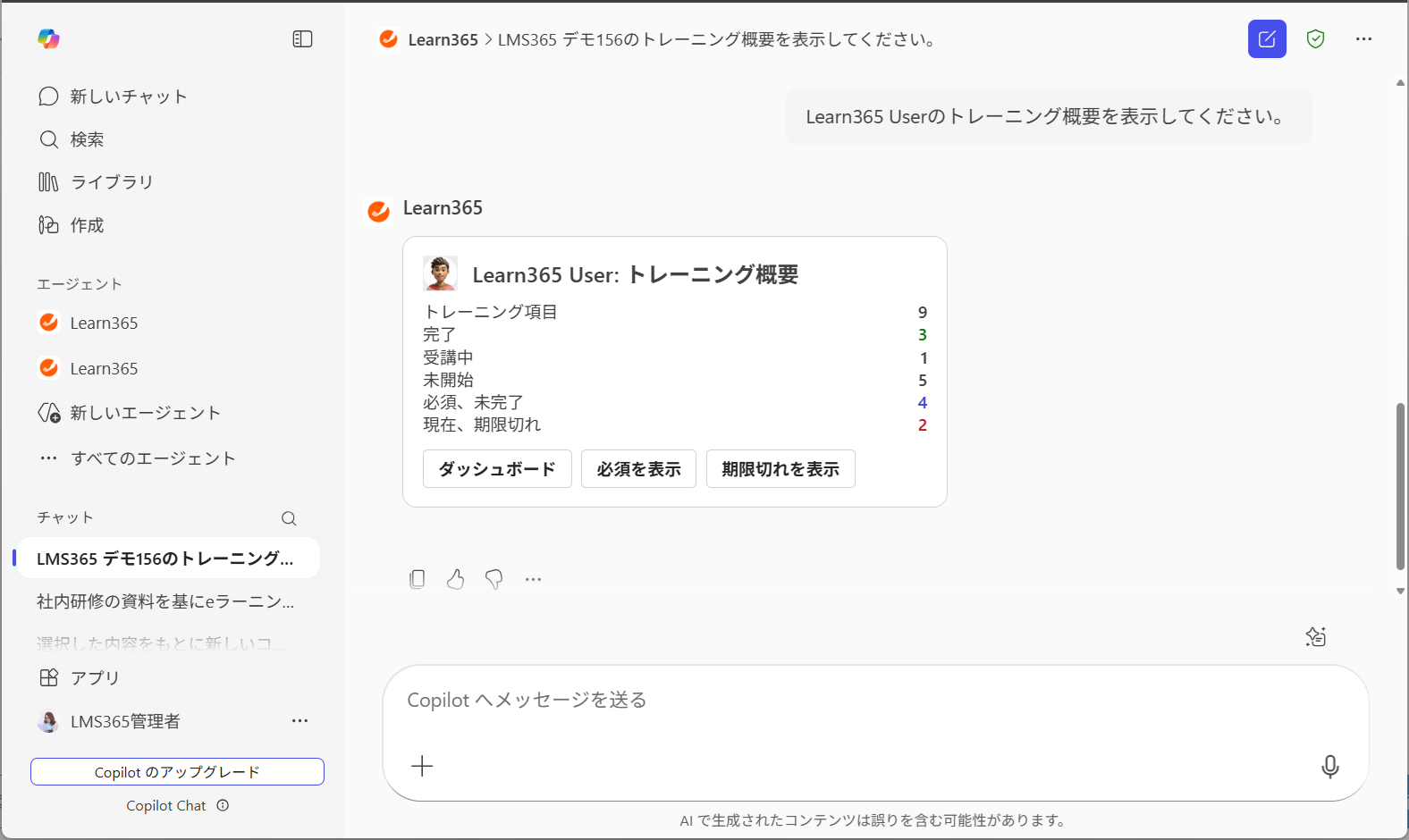
Task: Open chat 社内研修の資料を基にeラーニン
Action: coord(166,601)
